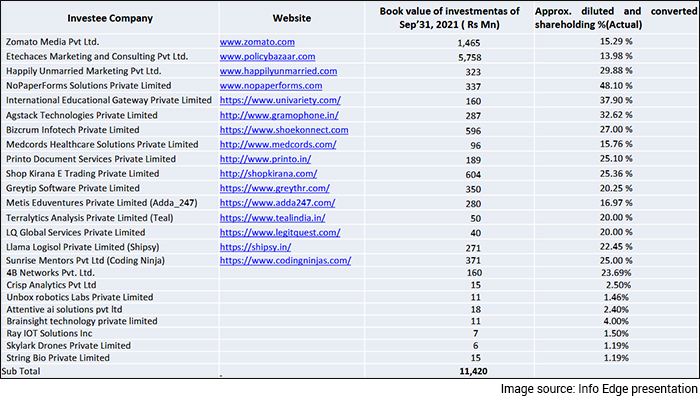Select Agstack Technologies Private Limited cell

coord(82,115)
